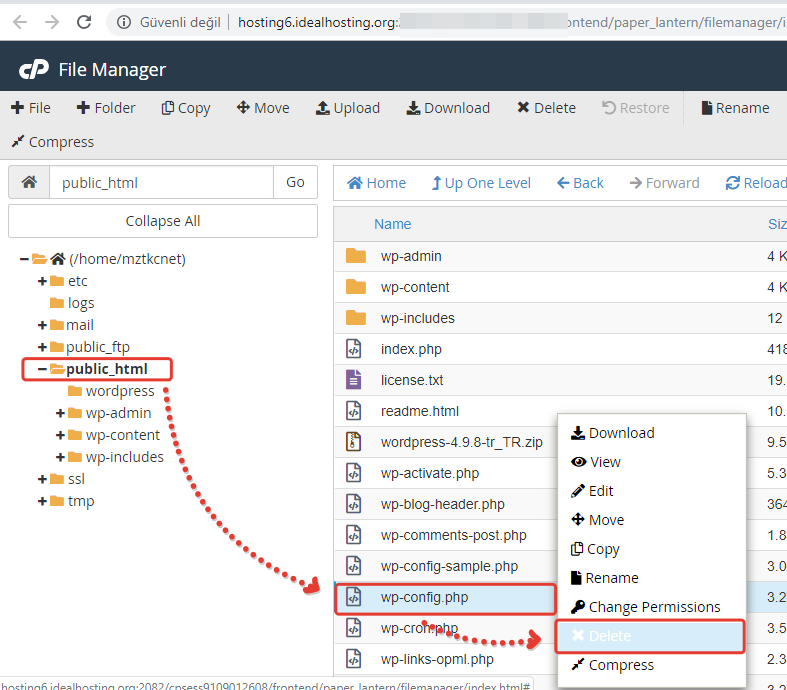Viewport: 787px width, 690px height.
Task: Go Up One Level in the directory
Action: point(480,183)
